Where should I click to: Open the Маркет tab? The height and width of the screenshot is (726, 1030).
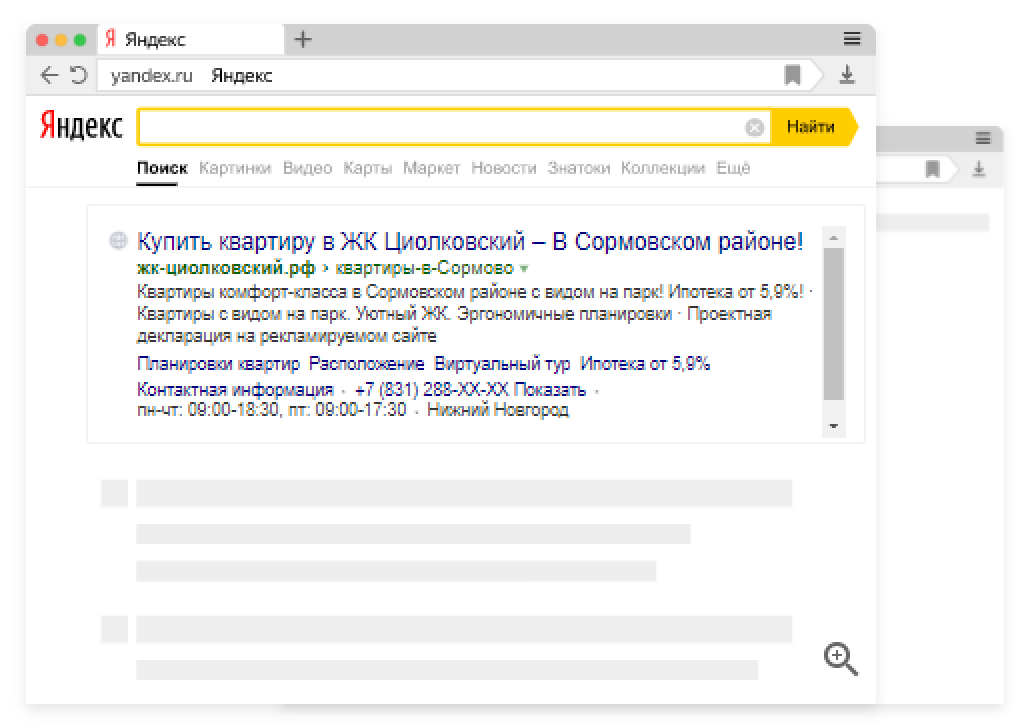[432, 168]
